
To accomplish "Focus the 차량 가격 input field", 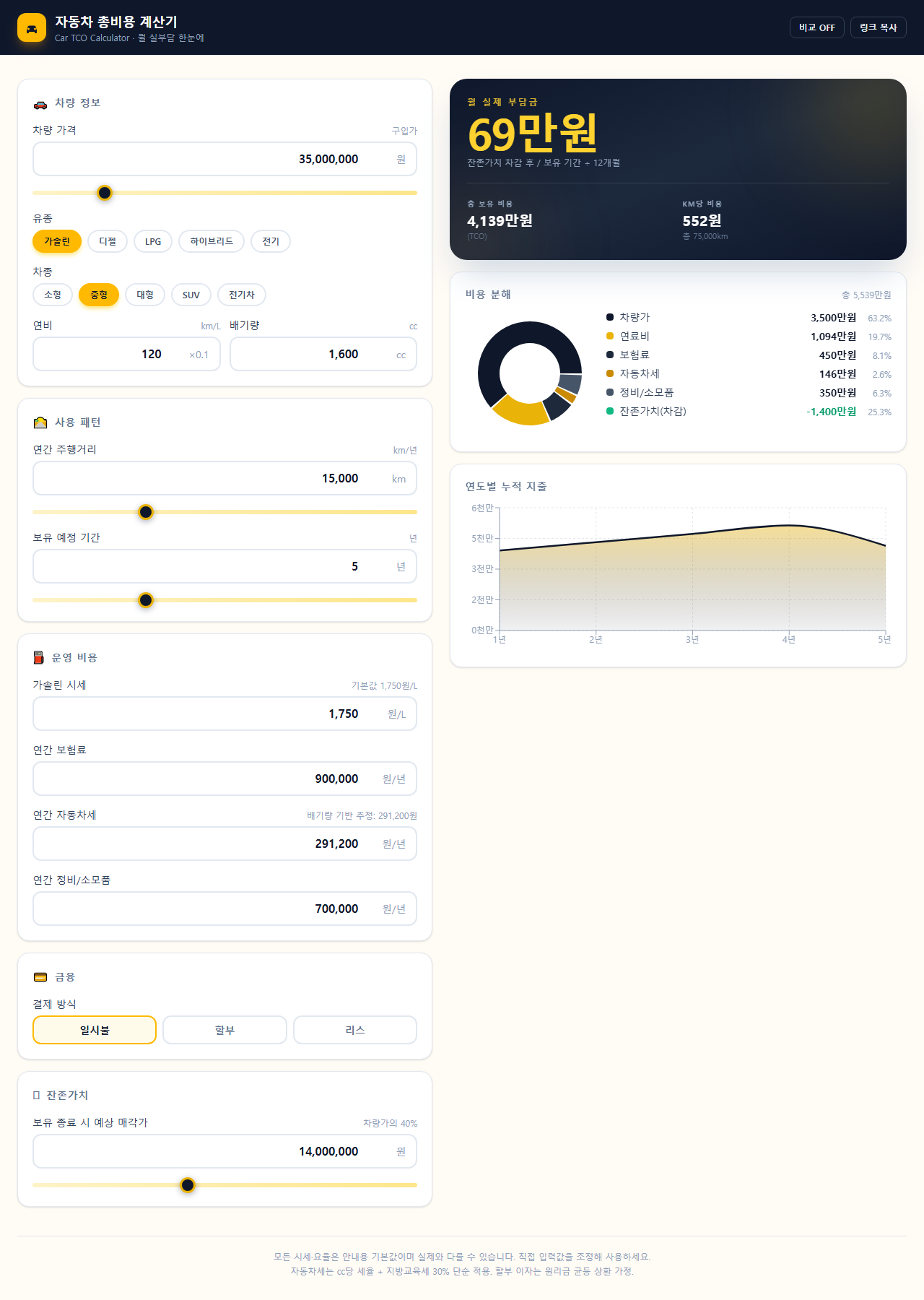I will [225, 159].
